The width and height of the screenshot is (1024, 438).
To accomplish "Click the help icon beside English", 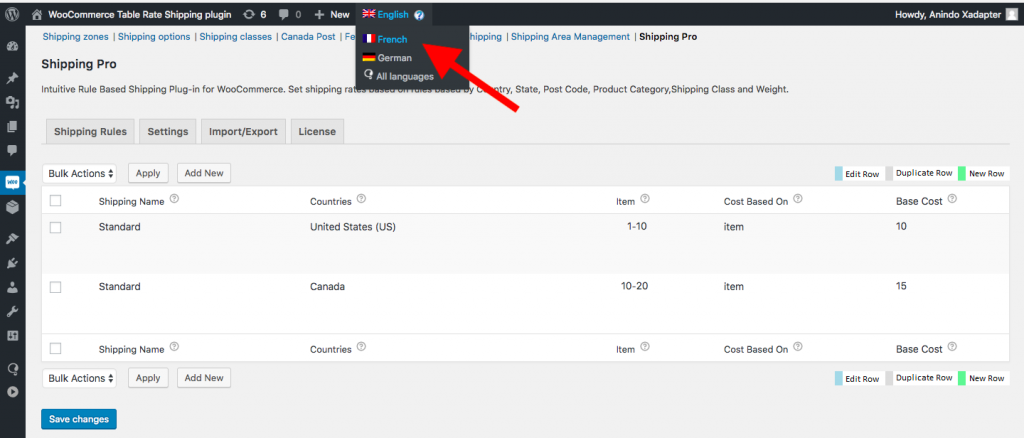I will 419,15.
